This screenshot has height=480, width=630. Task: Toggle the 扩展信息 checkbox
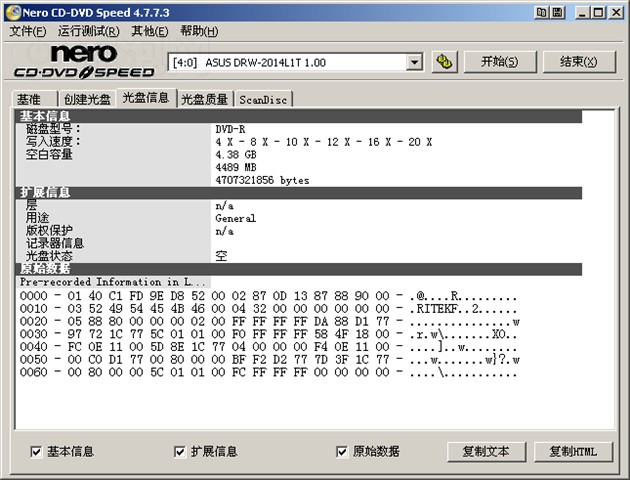click(x=180, y=452)
